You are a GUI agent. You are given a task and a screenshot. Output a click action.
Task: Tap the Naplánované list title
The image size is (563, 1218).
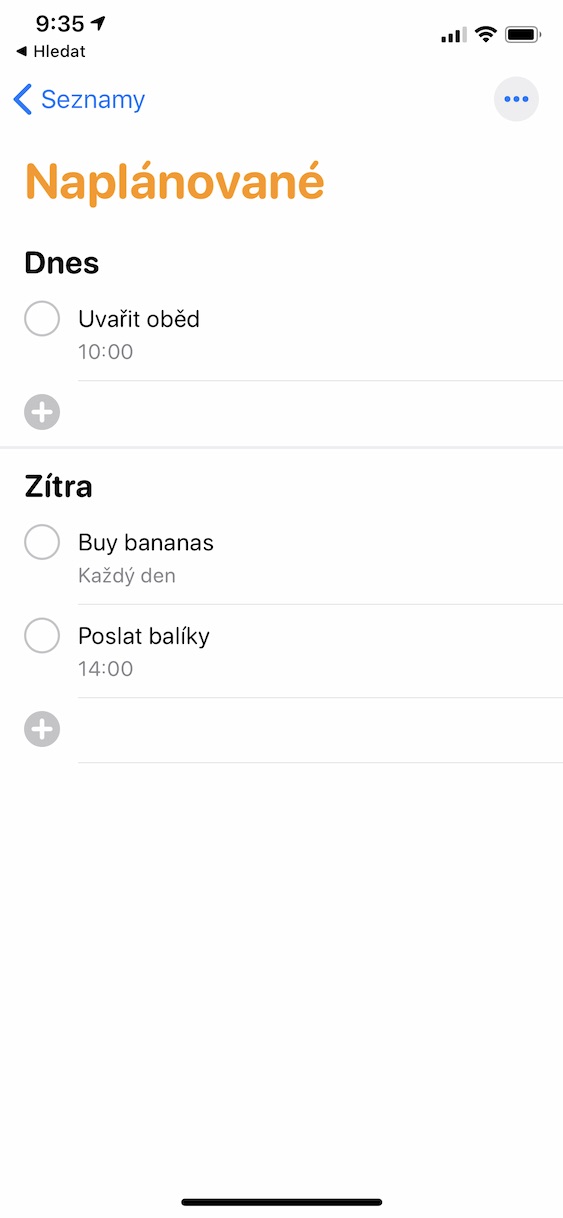[x=175, y=183]
